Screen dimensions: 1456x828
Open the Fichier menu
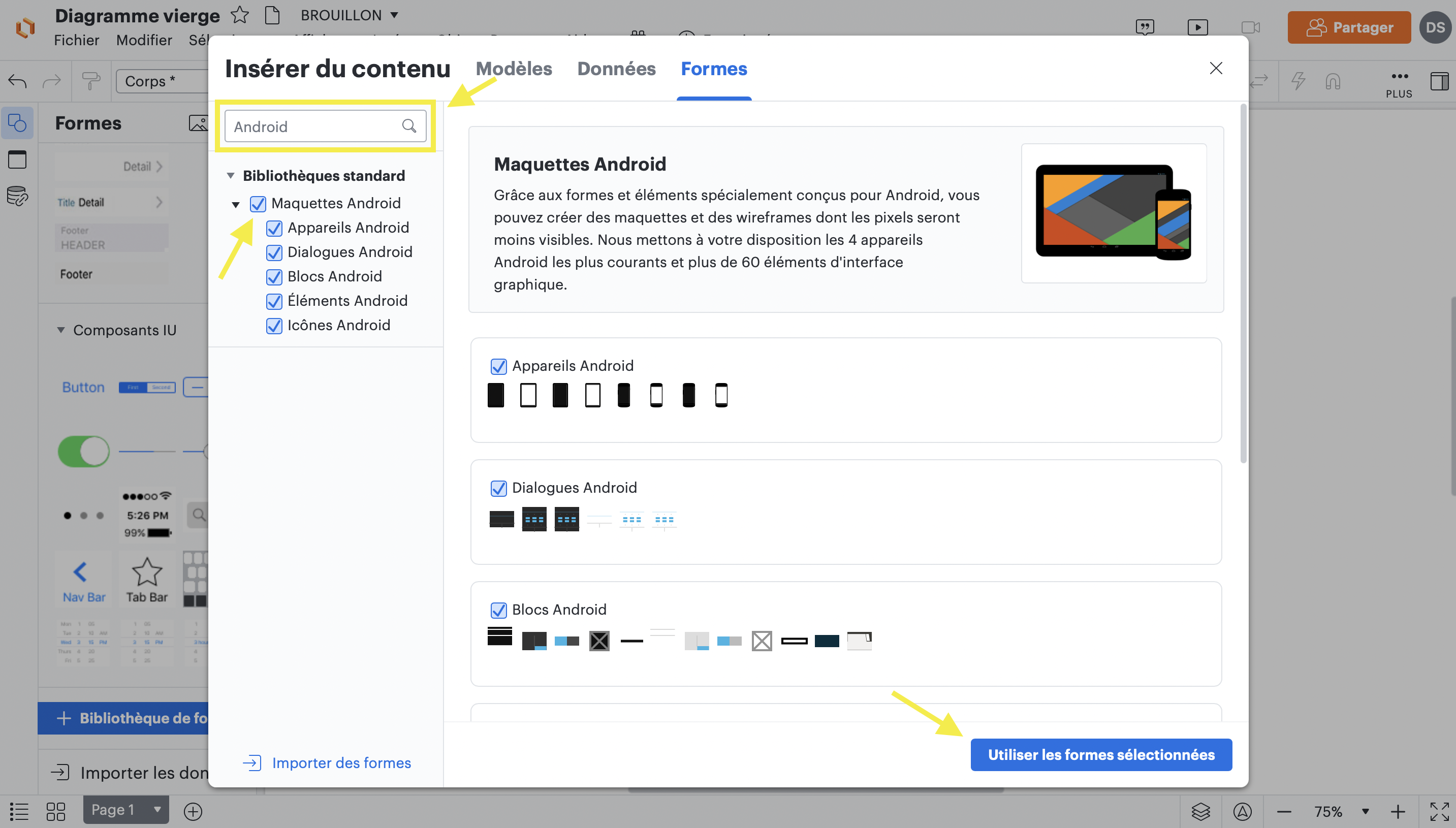point(76,40)
